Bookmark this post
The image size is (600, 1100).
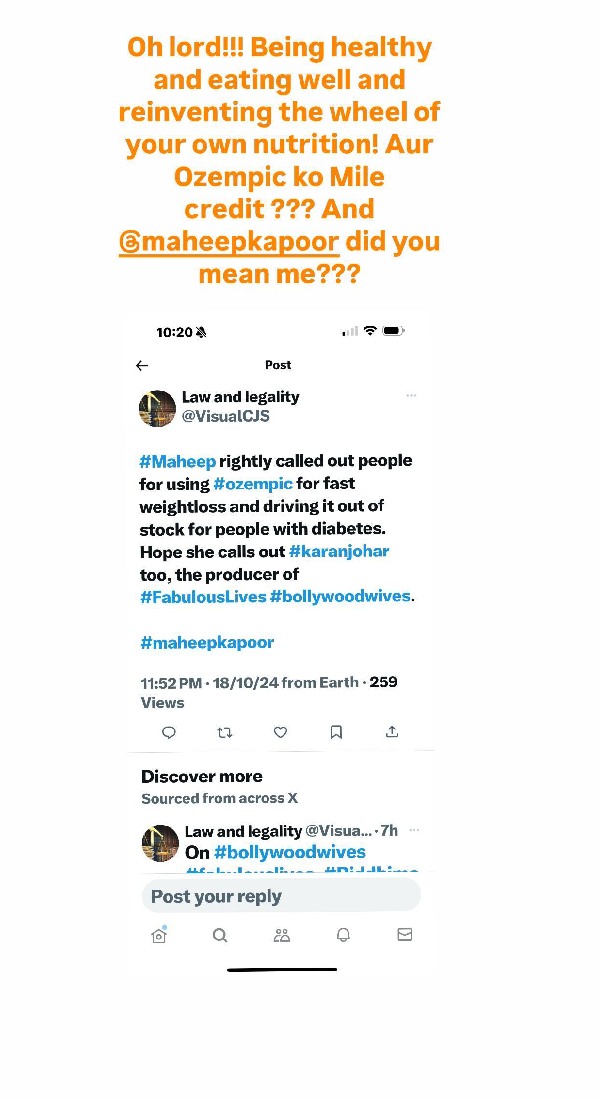coord(337,732)
